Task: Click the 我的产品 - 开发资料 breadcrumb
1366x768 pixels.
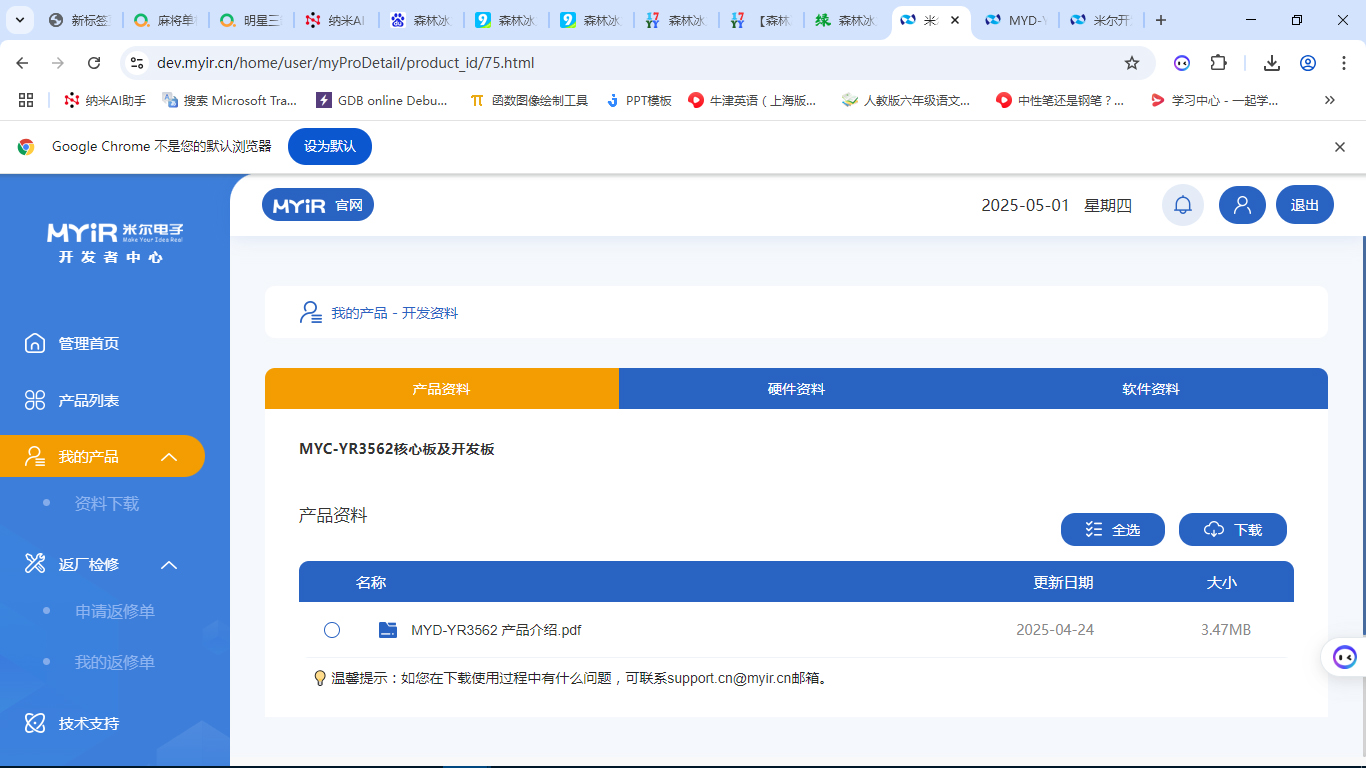Action: tap(395, 313)
